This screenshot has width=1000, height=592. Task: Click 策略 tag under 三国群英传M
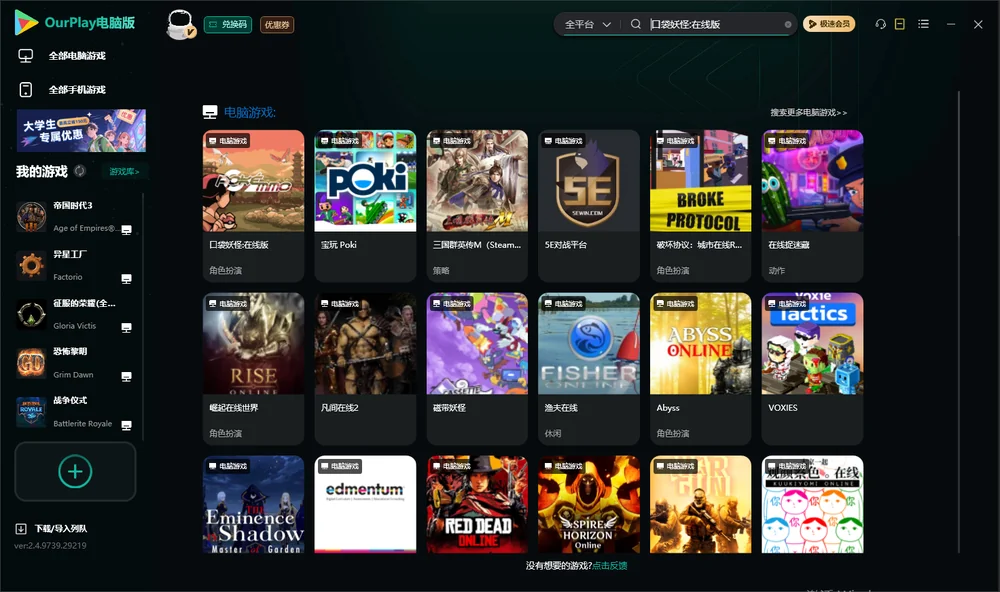(441, 270)
